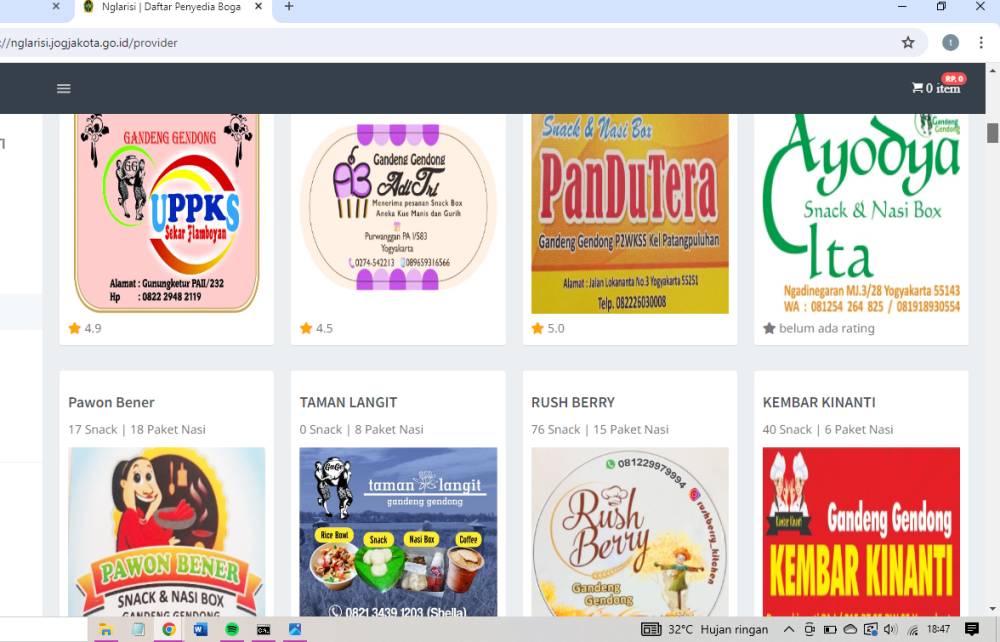The height and width of the screenshot is (642, 1000).
Task: Open Spotify from the taskbar
Action: click(x=232, y=630)
